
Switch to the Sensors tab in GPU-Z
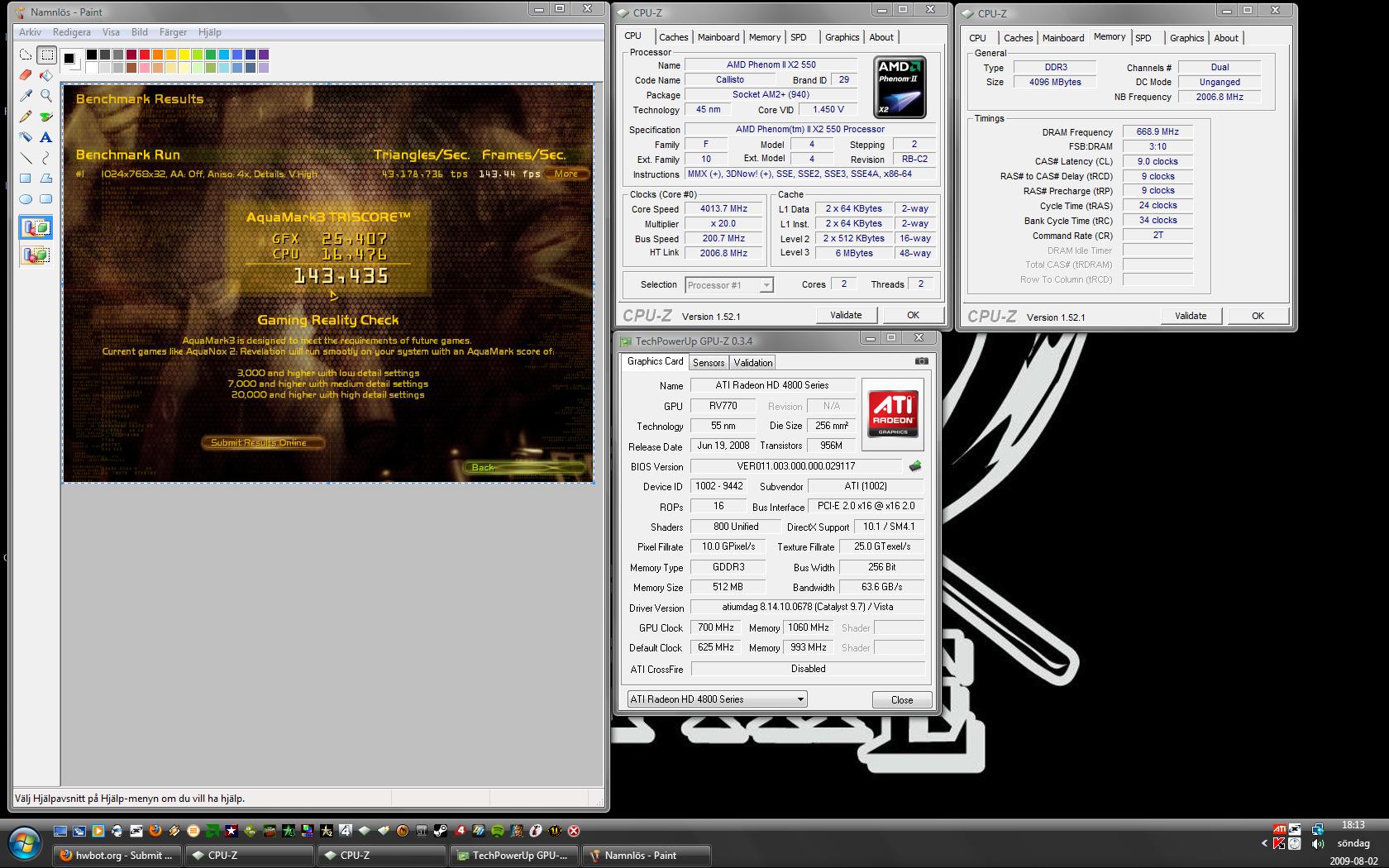pyautogui.click(x=709, y=363)
